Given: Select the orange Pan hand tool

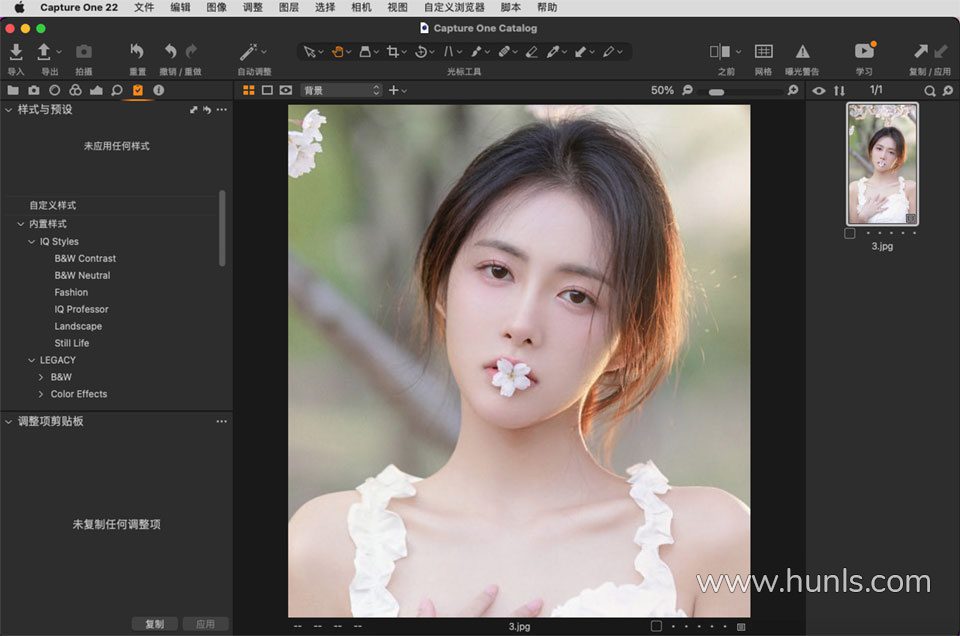Looking at the screenshot, I should click(x=337, y=52).
